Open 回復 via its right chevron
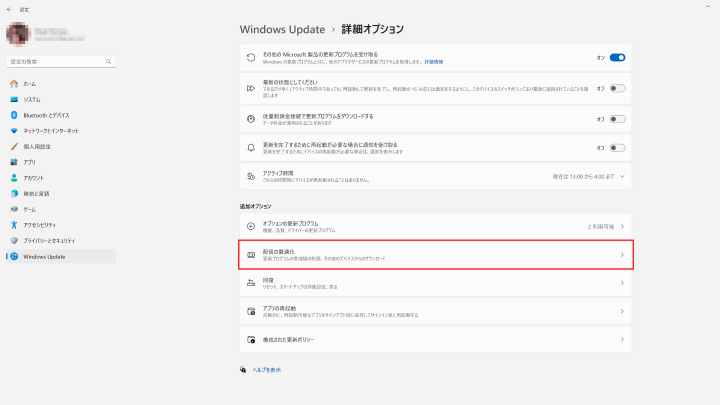720x405 pixels. click(622, 283)
